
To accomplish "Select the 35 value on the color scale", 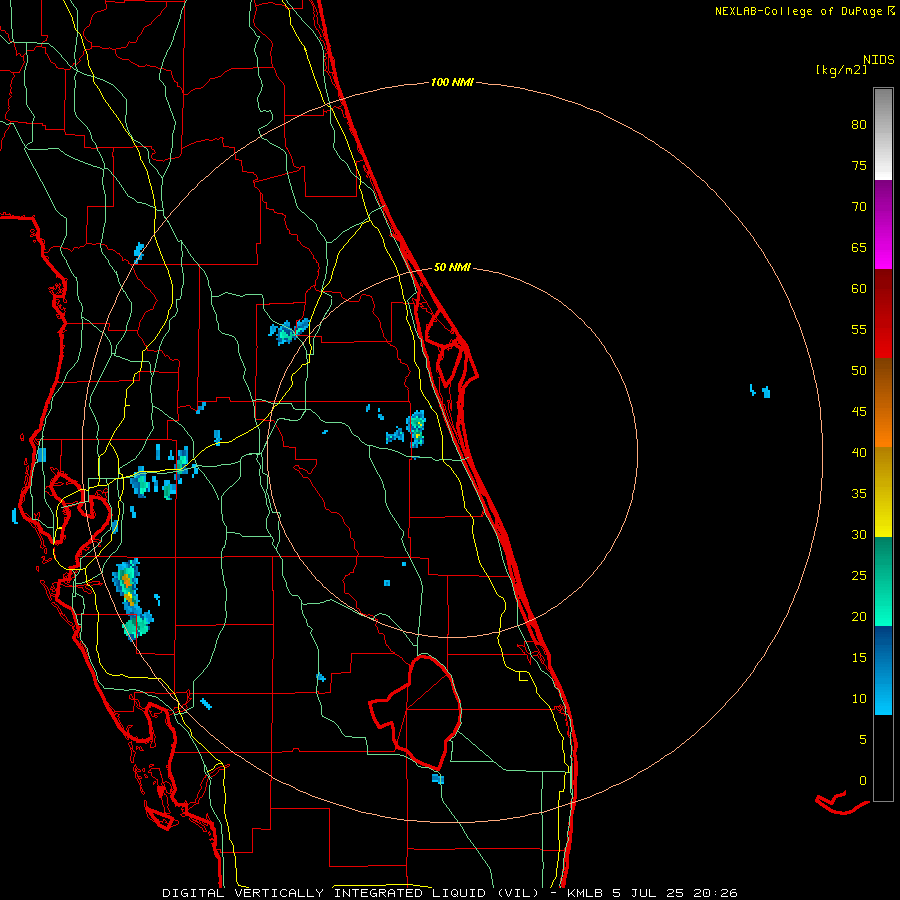I will (x=859, y=494).
